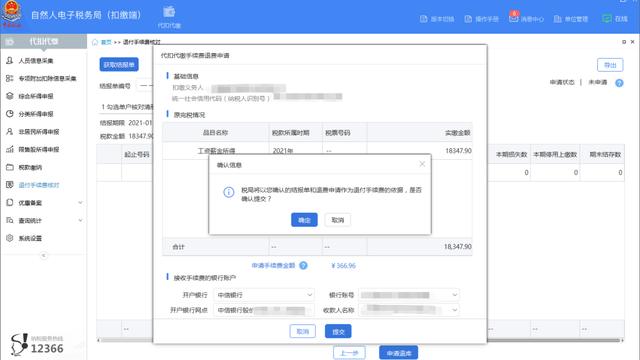Click the 12366 hotline logo

[x=38, y=344]
